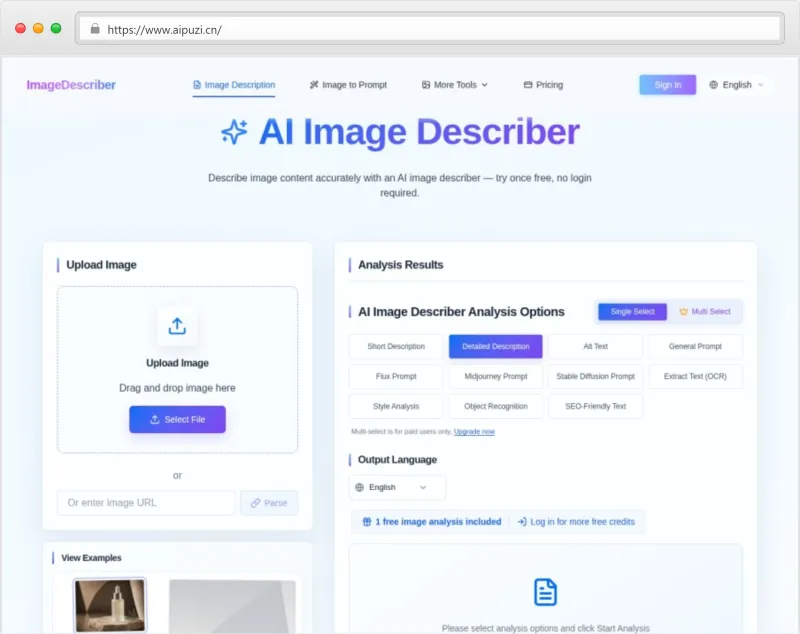Click the Sign In button

pyautogui.click(x=667, y=85)
